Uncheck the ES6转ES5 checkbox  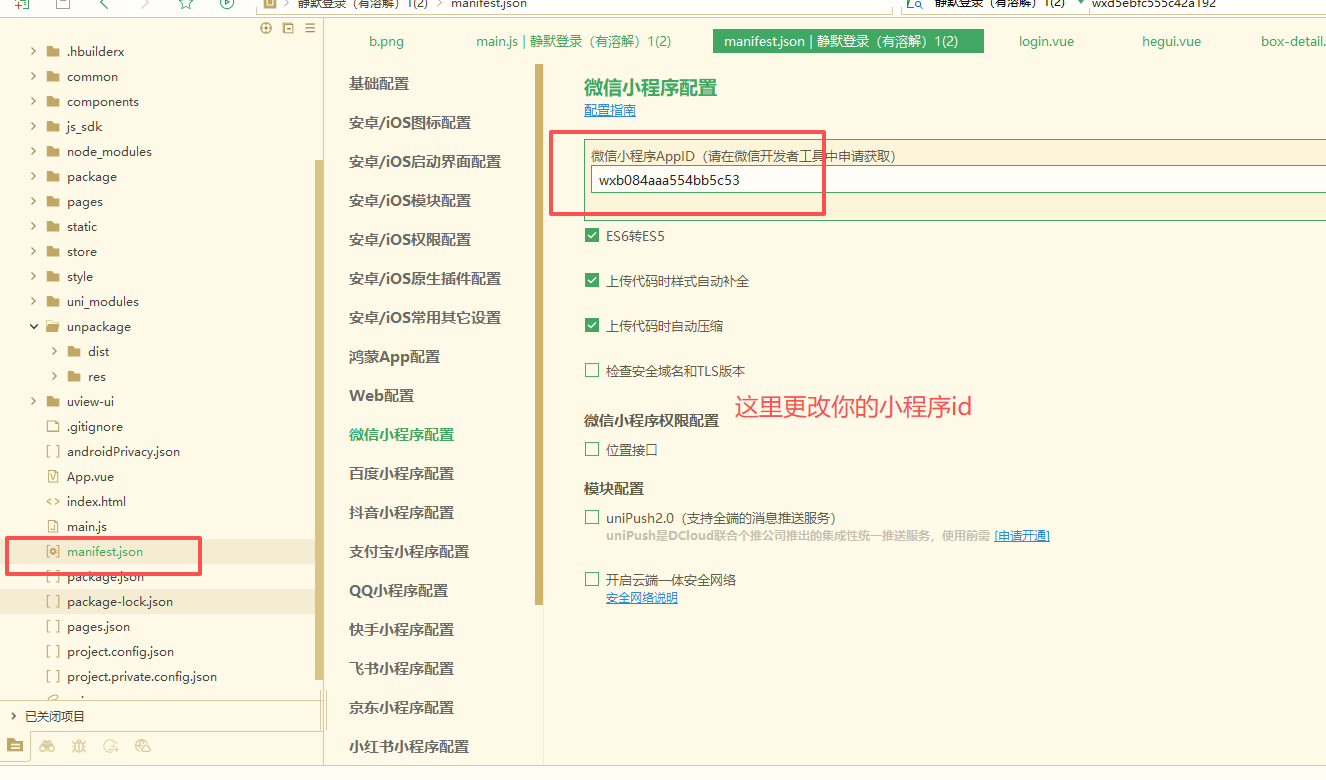[x=592, y=236]
